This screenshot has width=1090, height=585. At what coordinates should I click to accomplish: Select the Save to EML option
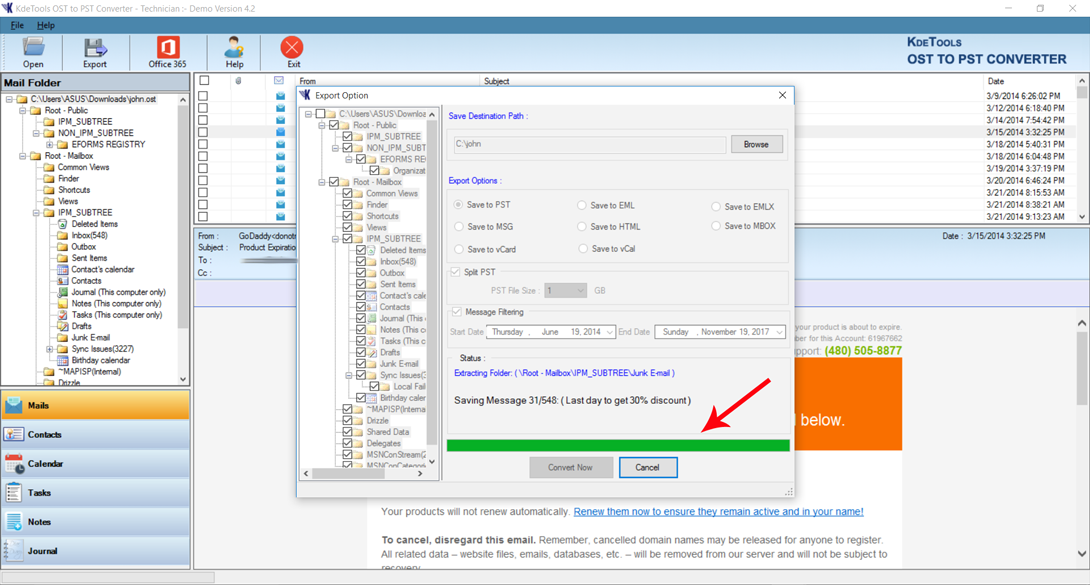tap(582, 206)
